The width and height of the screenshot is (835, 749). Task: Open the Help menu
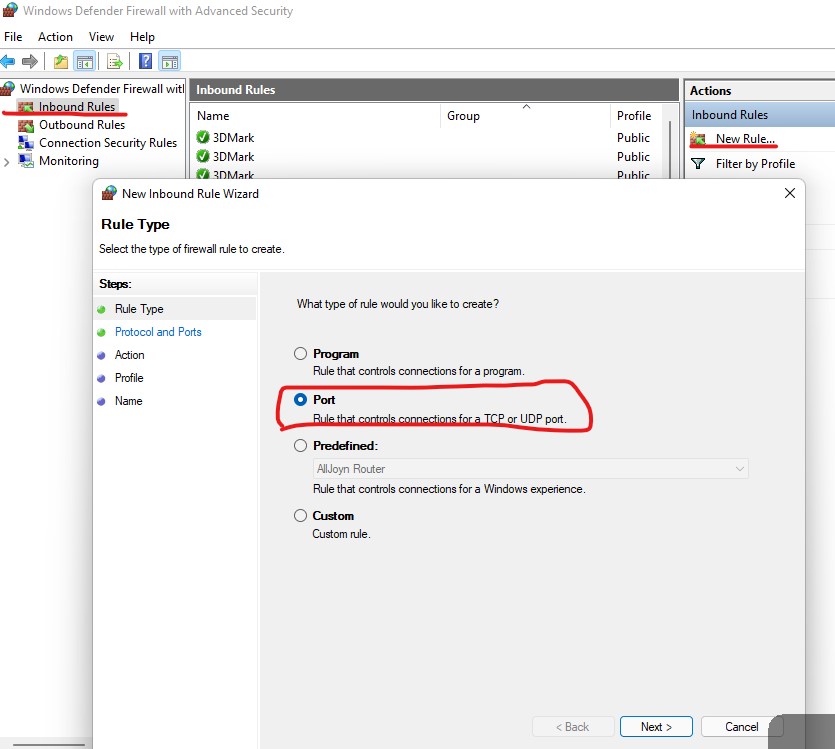142,37
